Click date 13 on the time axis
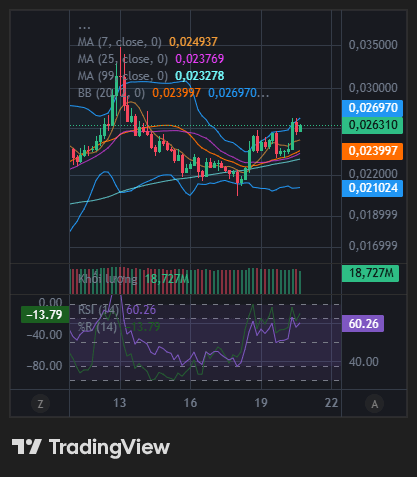The height and width of the screenshot is (477, 417). tap(120, 403)
